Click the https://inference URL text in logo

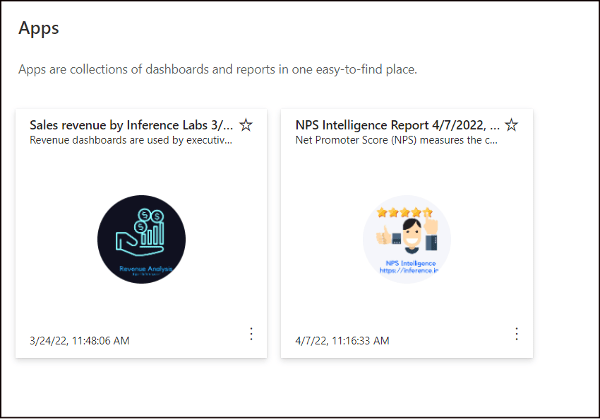tap(409, 270)
